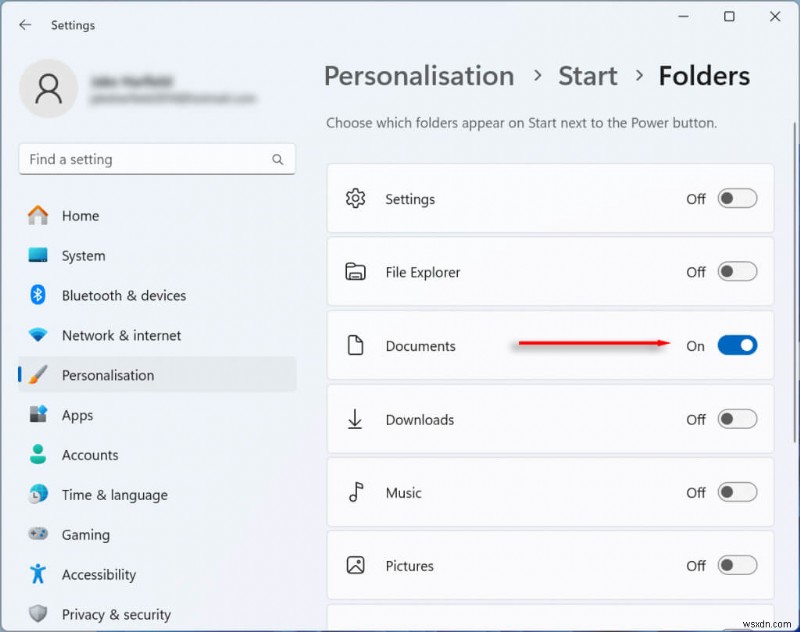Click the Home house icon

38,215
